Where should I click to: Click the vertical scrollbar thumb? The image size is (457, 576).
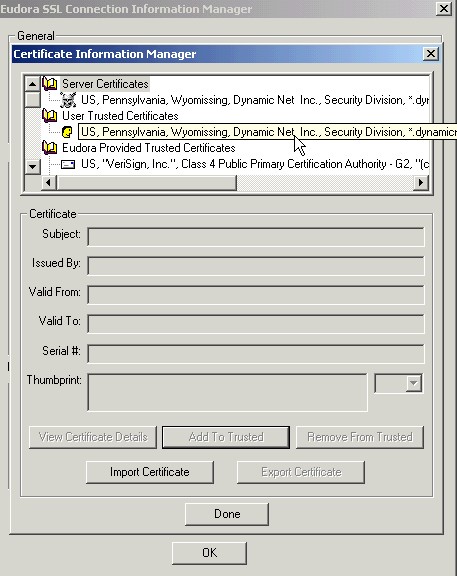(x=32, y=100)
